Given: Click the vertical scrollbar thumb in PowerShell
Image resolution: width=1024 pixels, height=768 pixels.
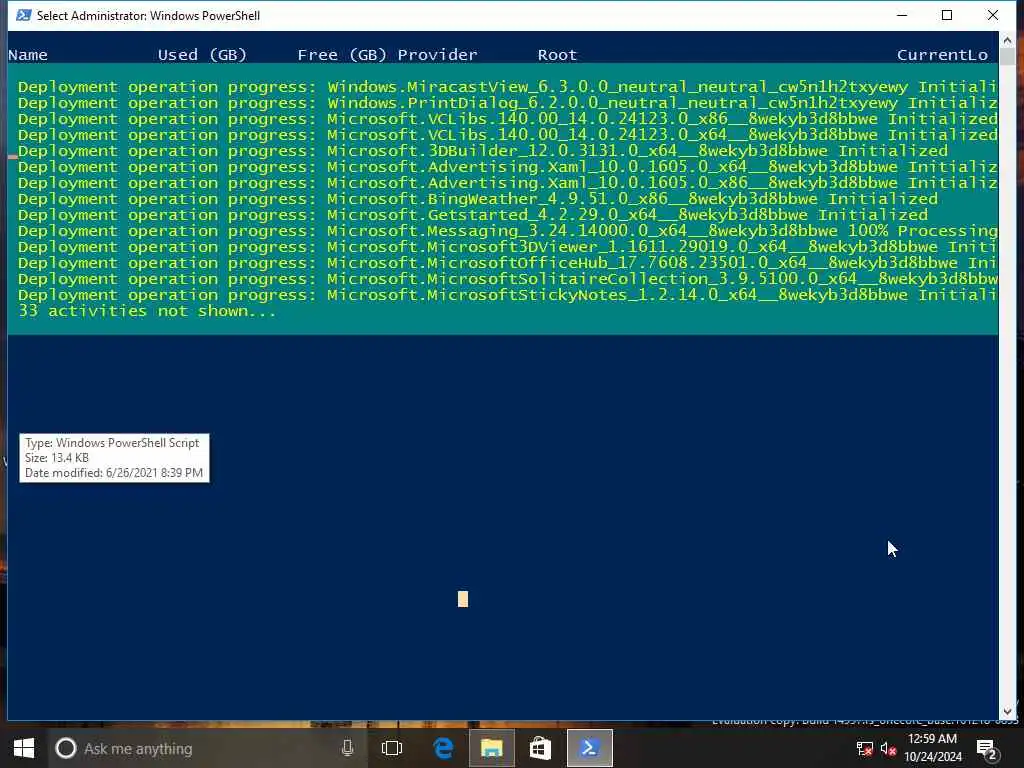Looking at the screenshot, I should tap(1007, 56).
